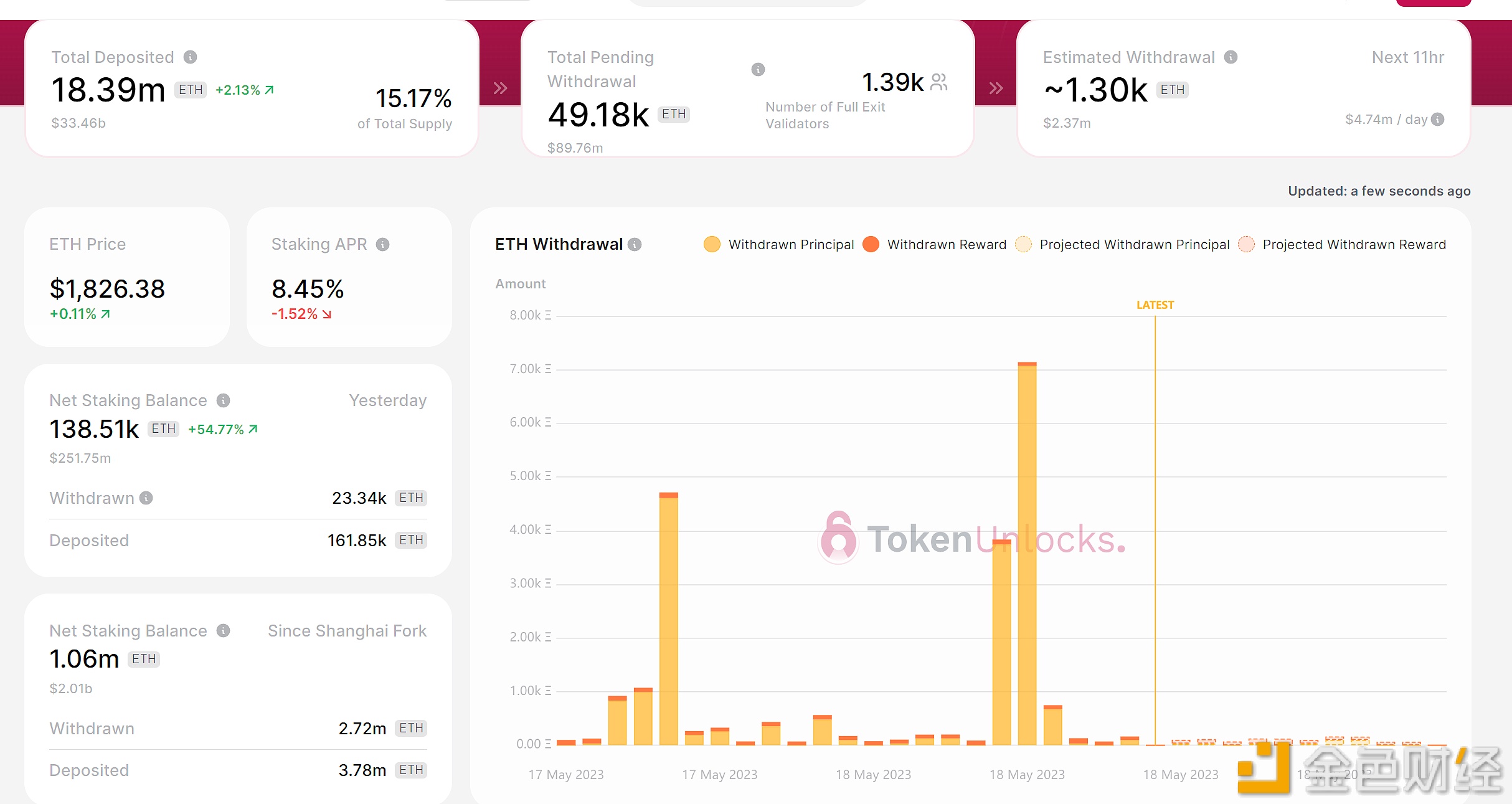Image resolution: width=1512 pixels, height=804 pixels.
Task: Click info icon next to Withdrawn yesterday
Action: (146, 498)
